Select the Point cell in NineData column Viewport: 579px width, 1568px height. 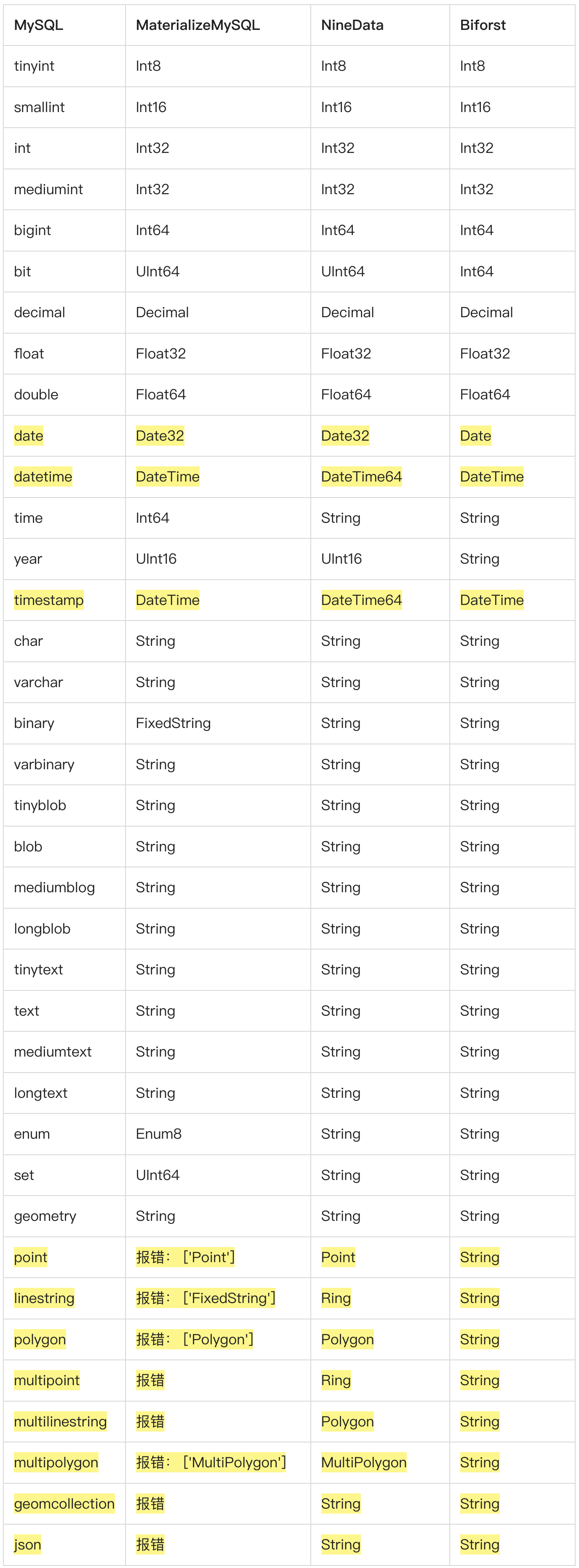(338, 1257)
